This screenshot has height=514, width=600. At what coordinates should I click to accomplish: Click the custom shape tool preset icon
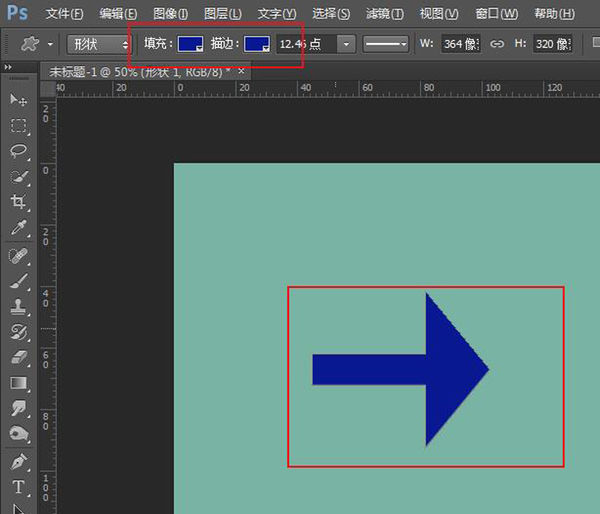click(x=29, y=44)
